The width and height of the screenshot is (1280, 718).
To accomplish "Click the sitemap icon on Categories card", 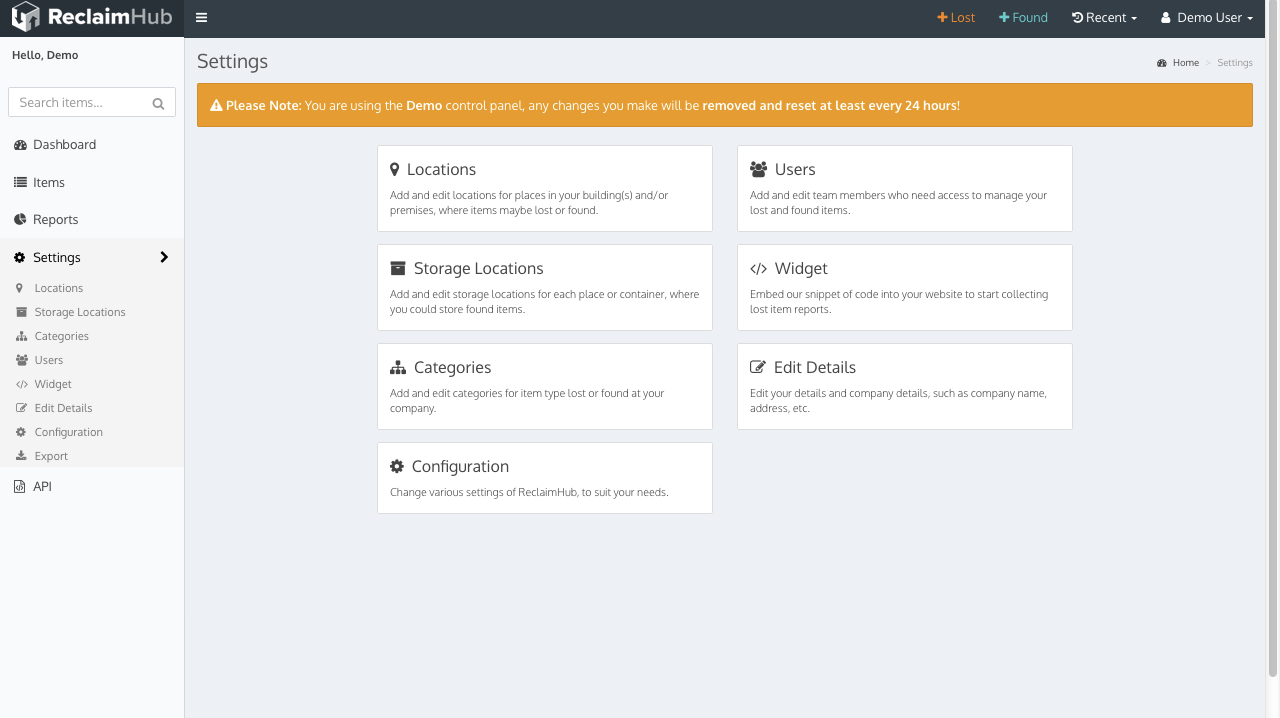I will point(398,367).
